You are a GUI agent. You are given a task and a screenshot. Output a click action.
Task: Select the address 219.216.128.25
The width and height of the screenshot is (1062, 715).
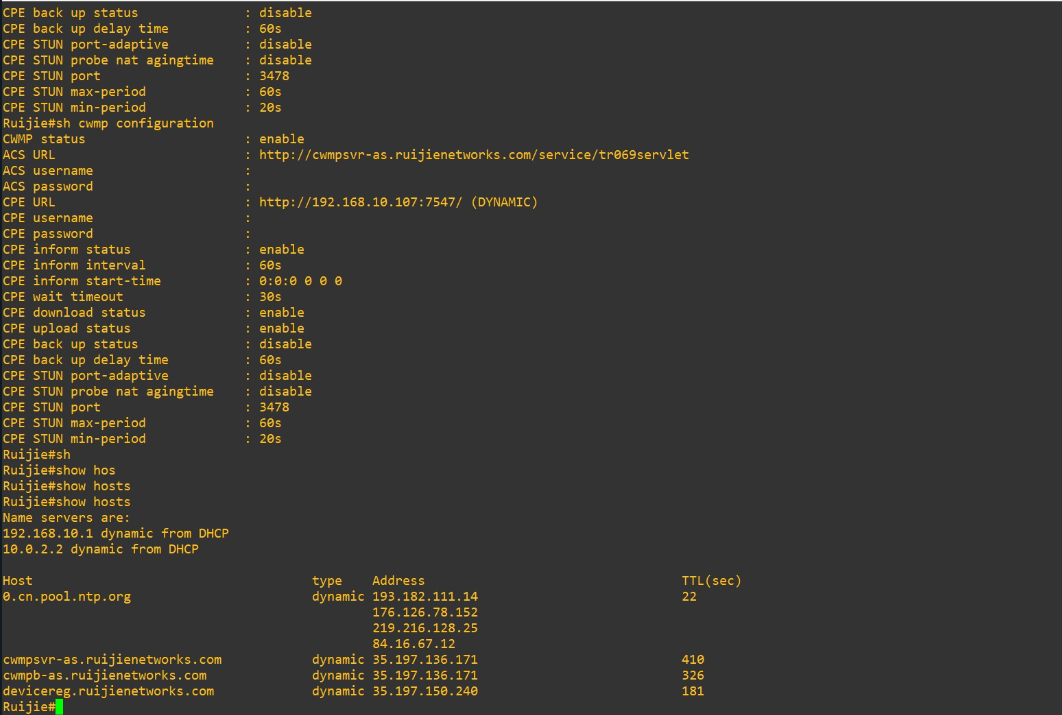(424, 628)
